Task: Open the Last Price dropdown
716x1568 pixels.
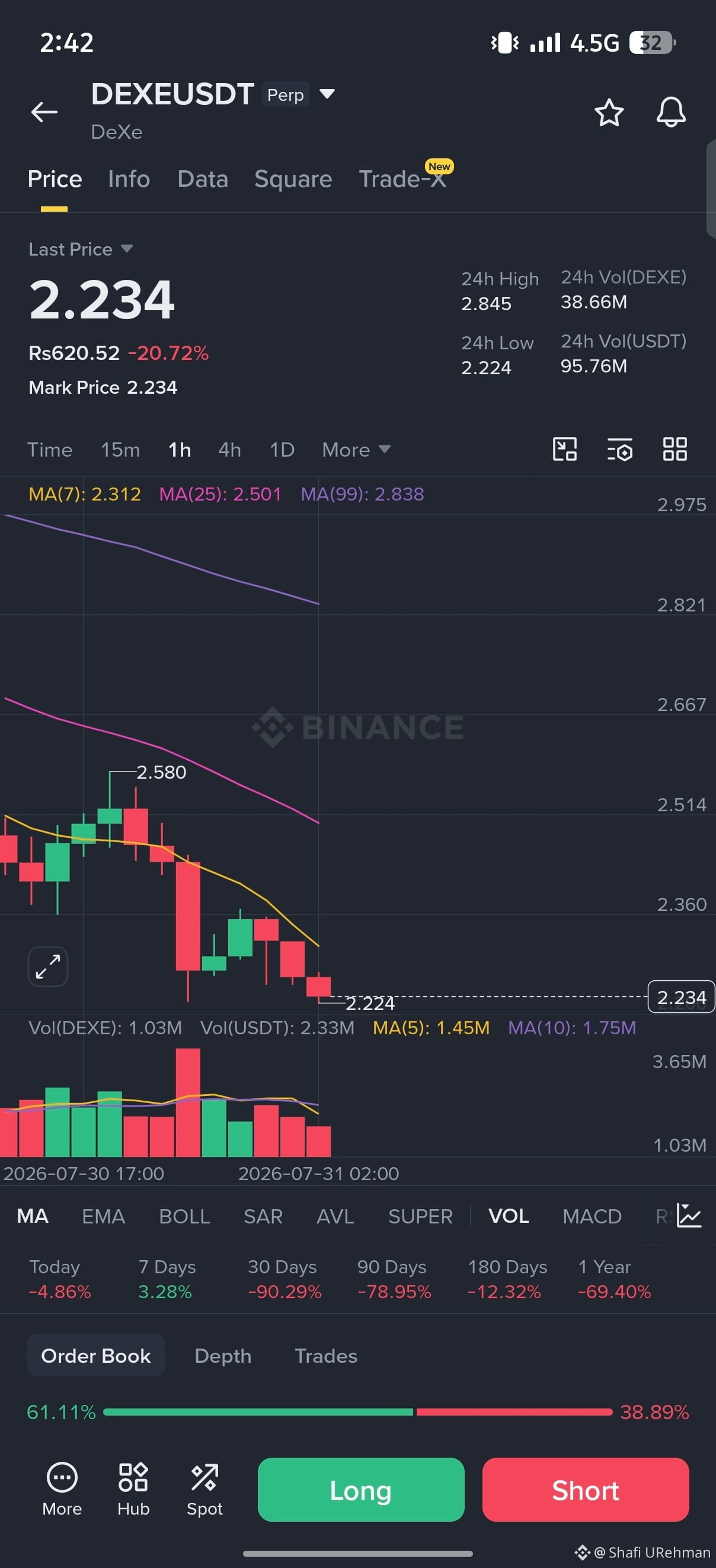Action: (80, 249)
